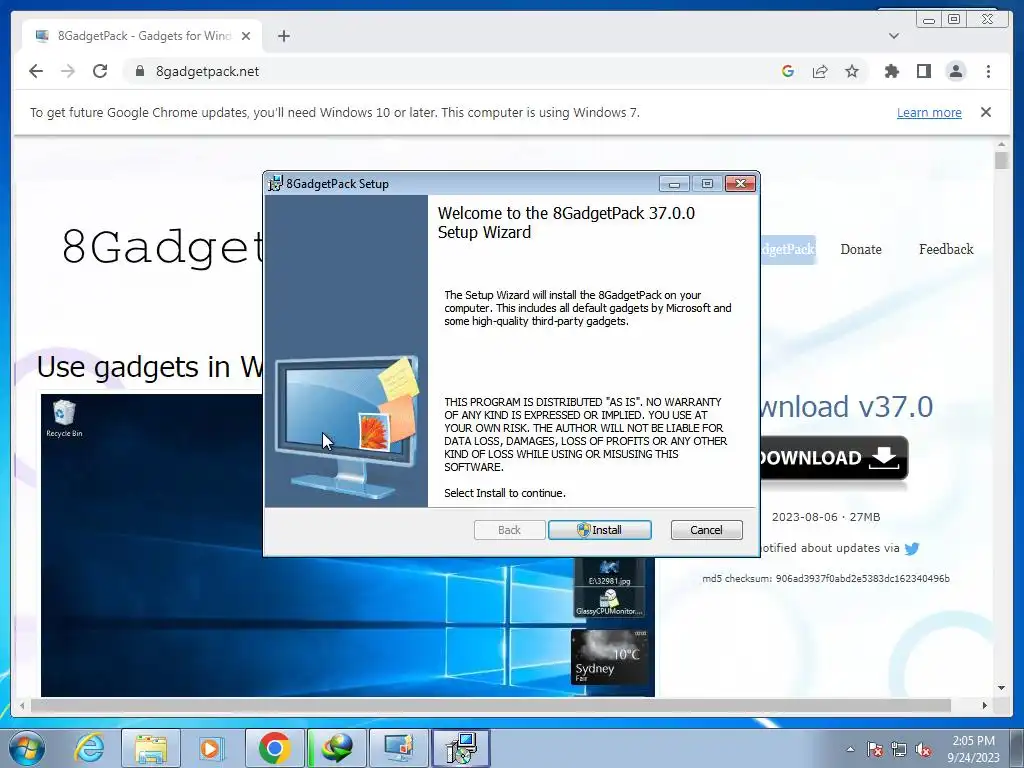The image size is (1024, 768).
Task: Select the 8GadgetPack browser tab
Action: click(142, 36)
